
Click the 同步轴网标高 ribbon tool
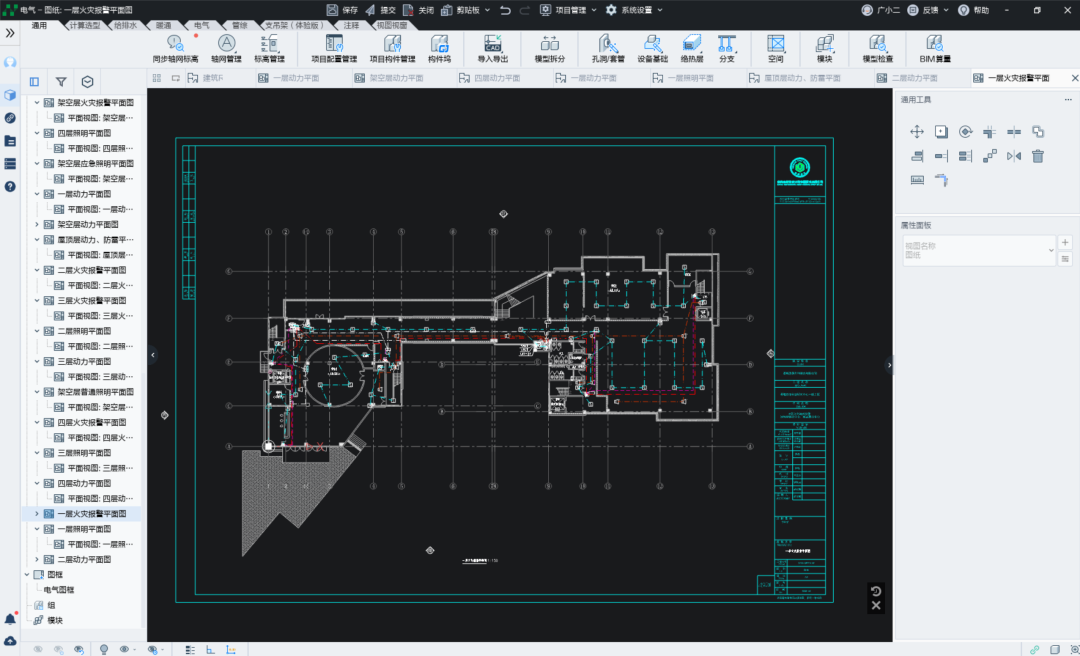(x=176, y=49)
